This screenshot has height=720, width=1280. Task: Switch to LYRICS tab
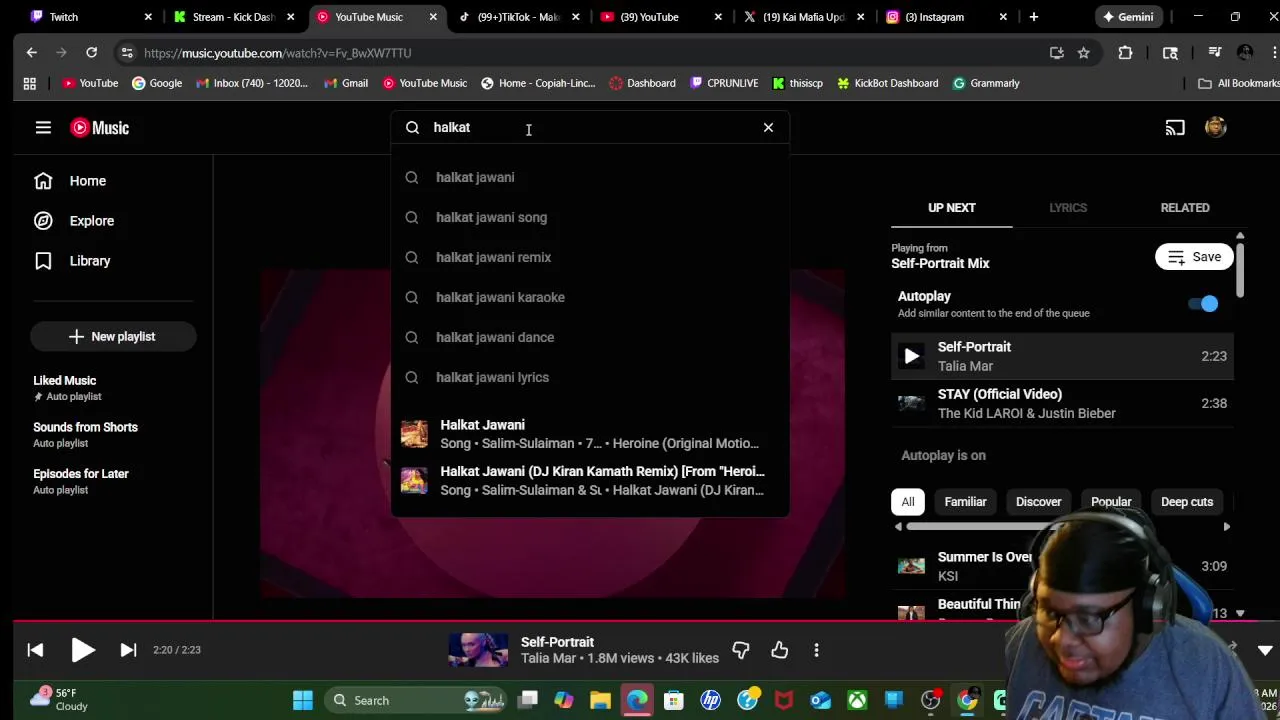1068,207
